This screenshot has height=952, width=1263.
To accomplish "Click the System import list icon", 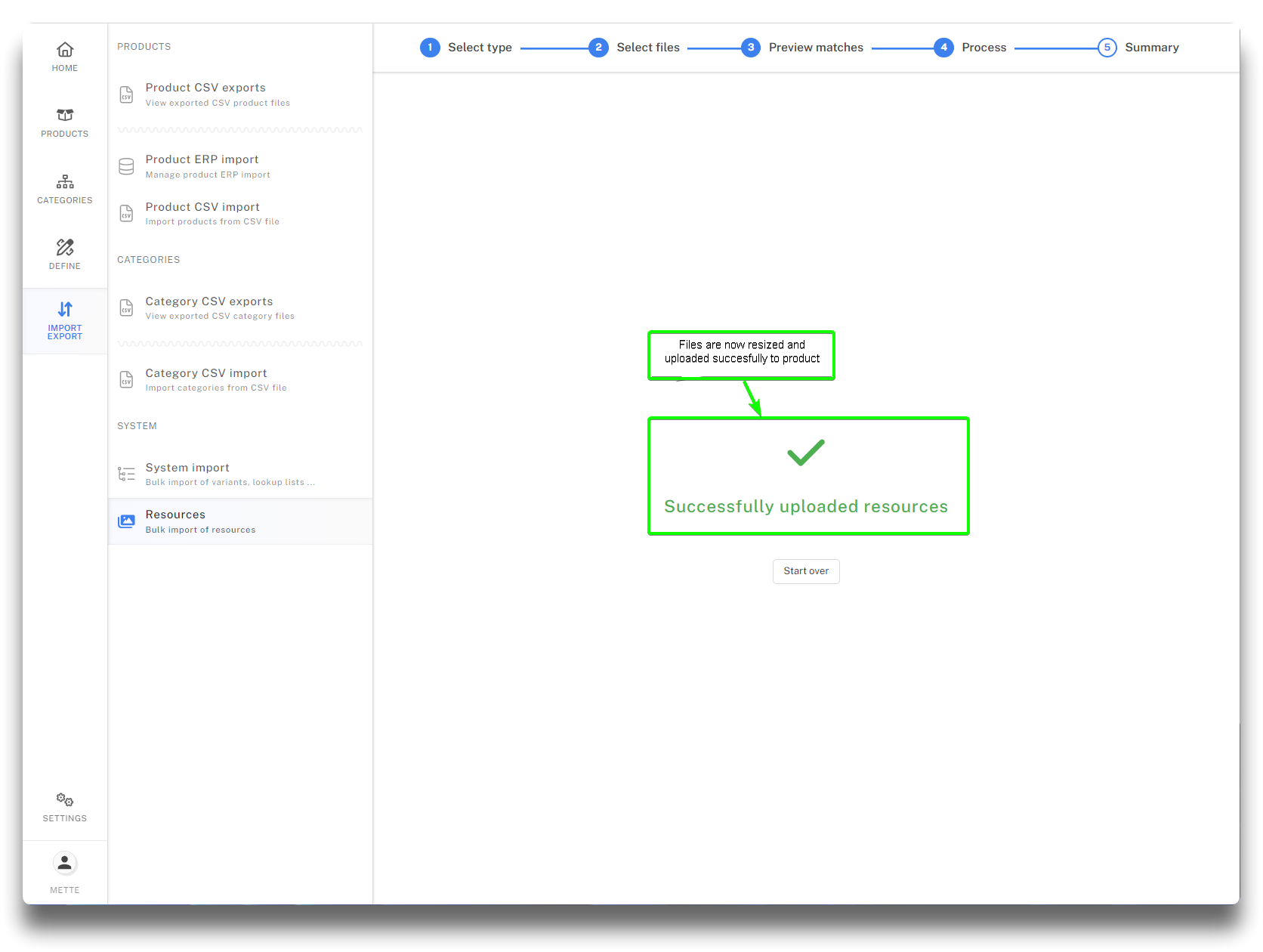I will coord(126,474).
